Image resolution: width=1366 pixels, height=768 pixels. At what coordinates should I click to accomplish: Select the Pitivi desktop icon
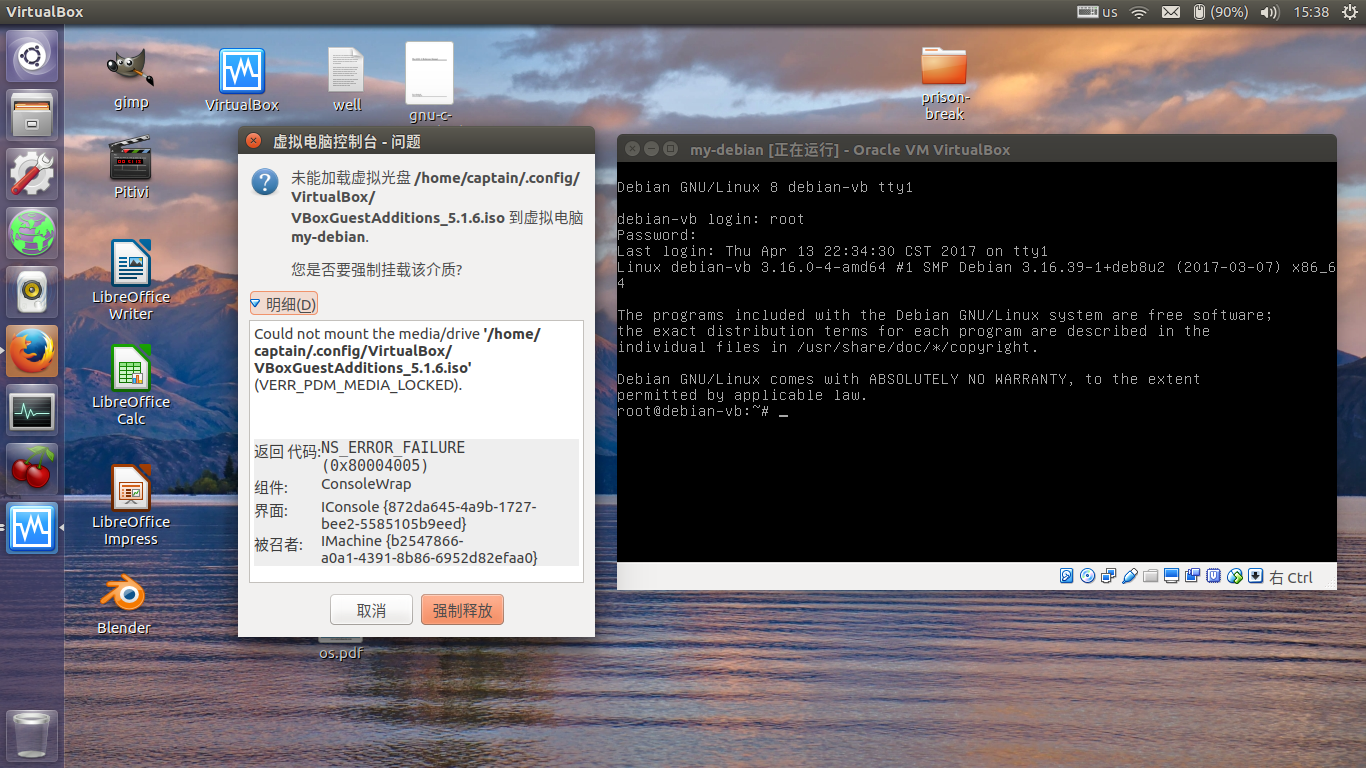click(131, 167)
